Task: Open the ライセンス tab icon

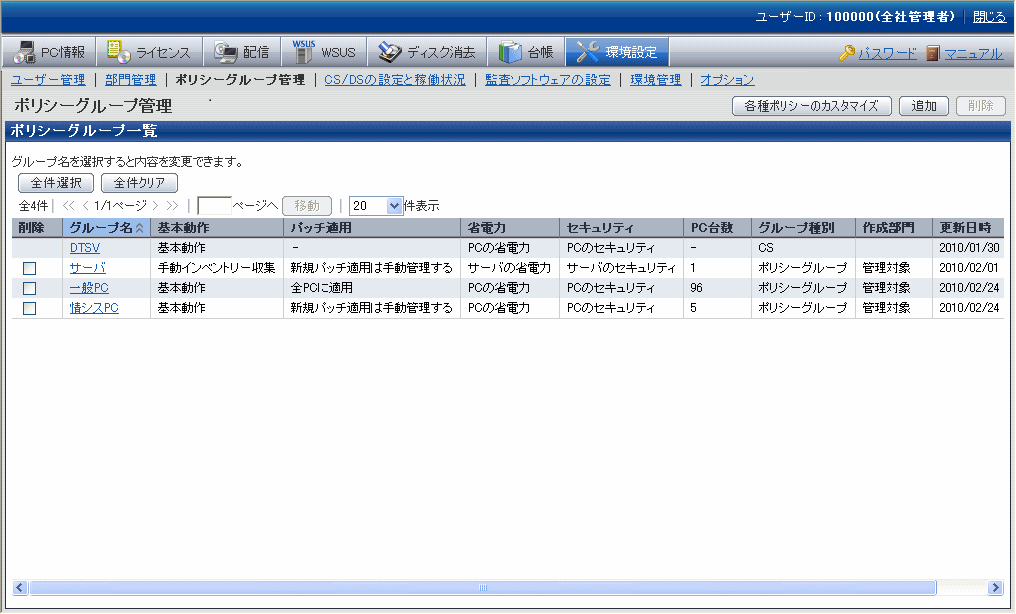Action: (118, 52)
